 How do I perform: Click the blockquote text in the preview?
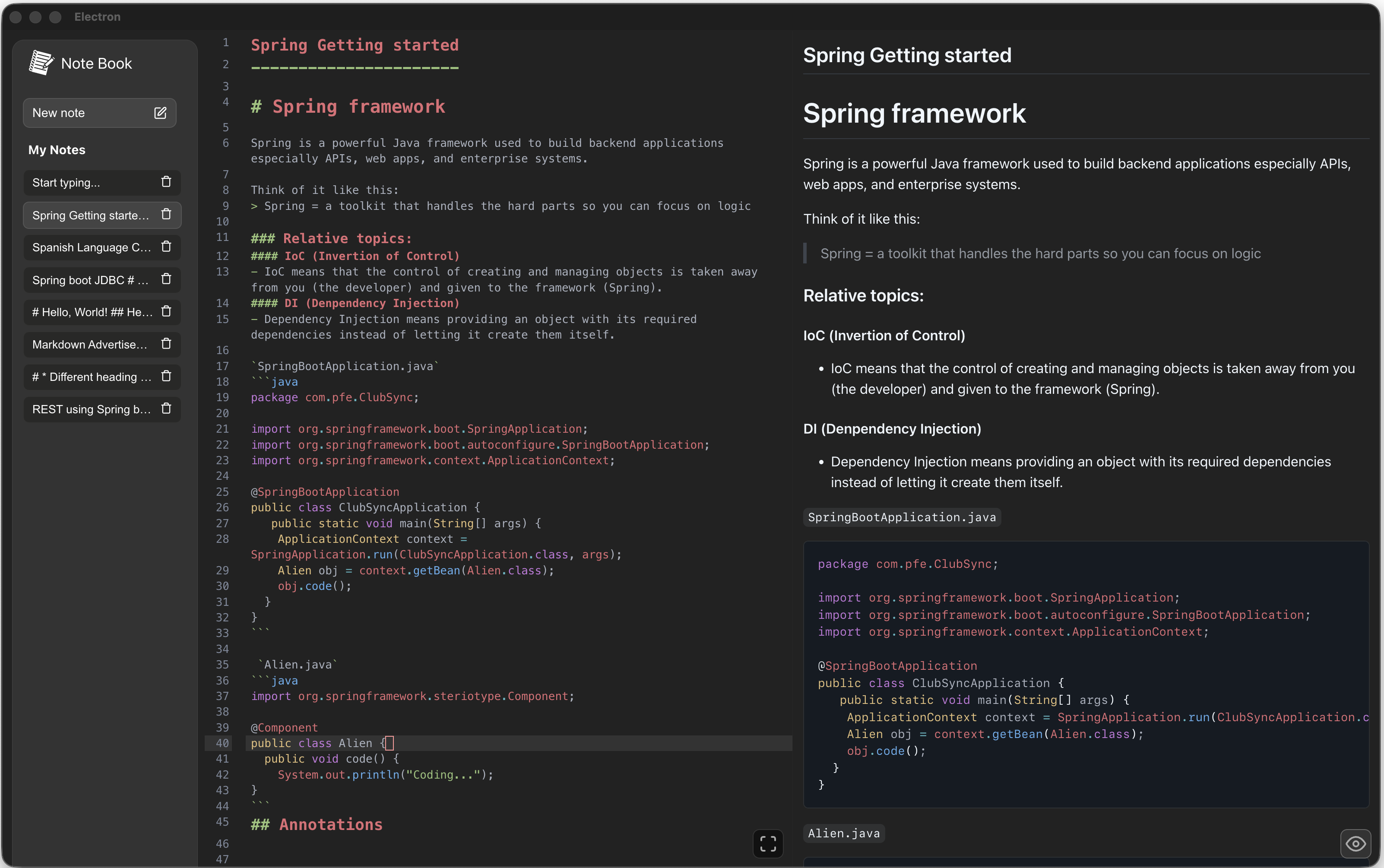coord(1040,254)
